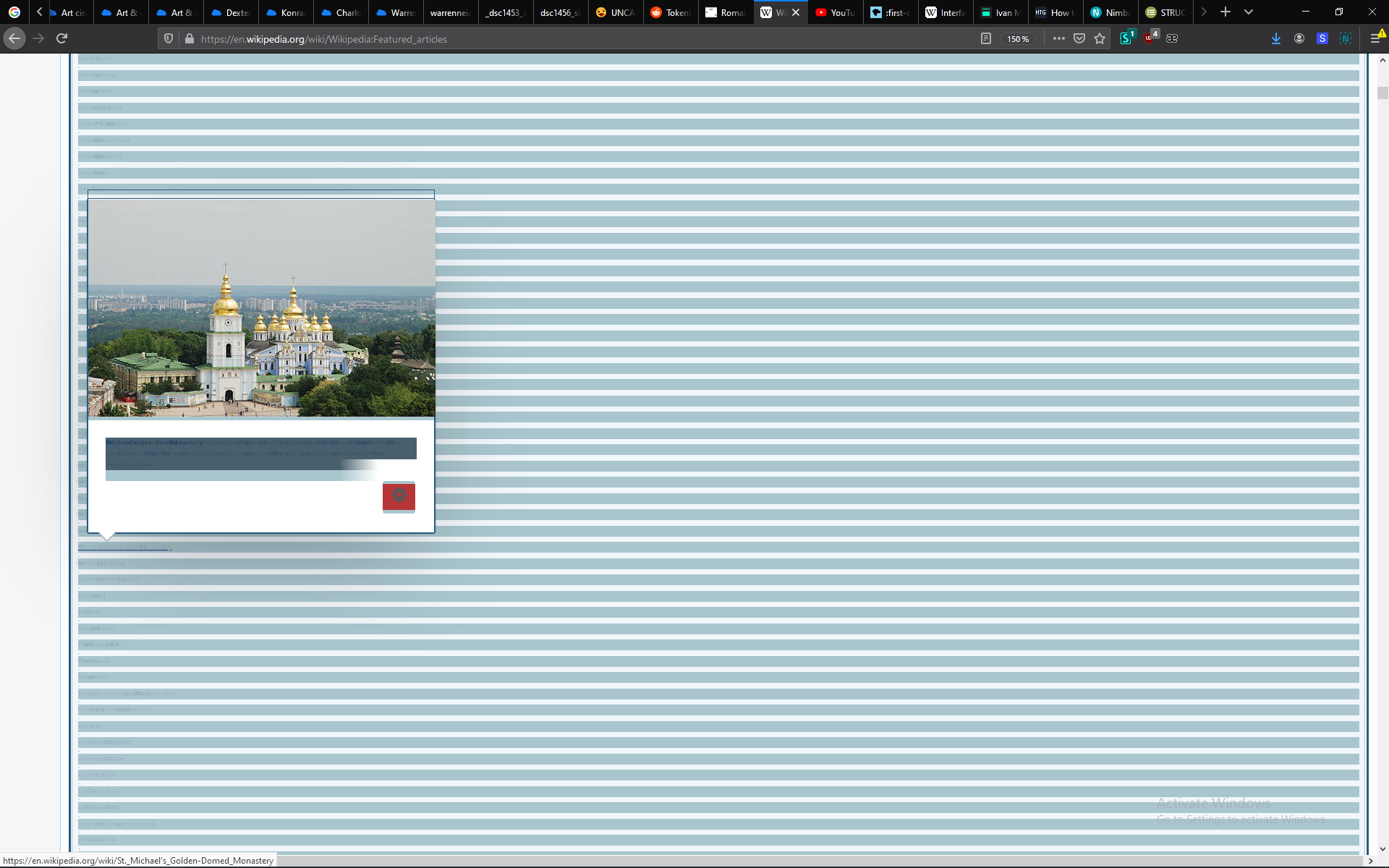Click the tracking protection shield icon

pyautogui.click(x=169, y=39)
